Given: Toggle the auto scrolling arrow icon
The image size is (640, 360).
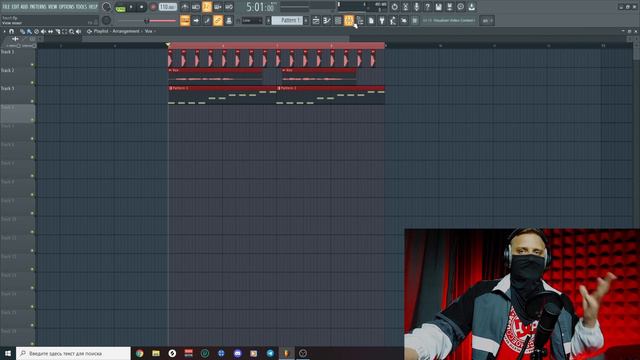Looking at the screenshot, I should tap(196, 20).
